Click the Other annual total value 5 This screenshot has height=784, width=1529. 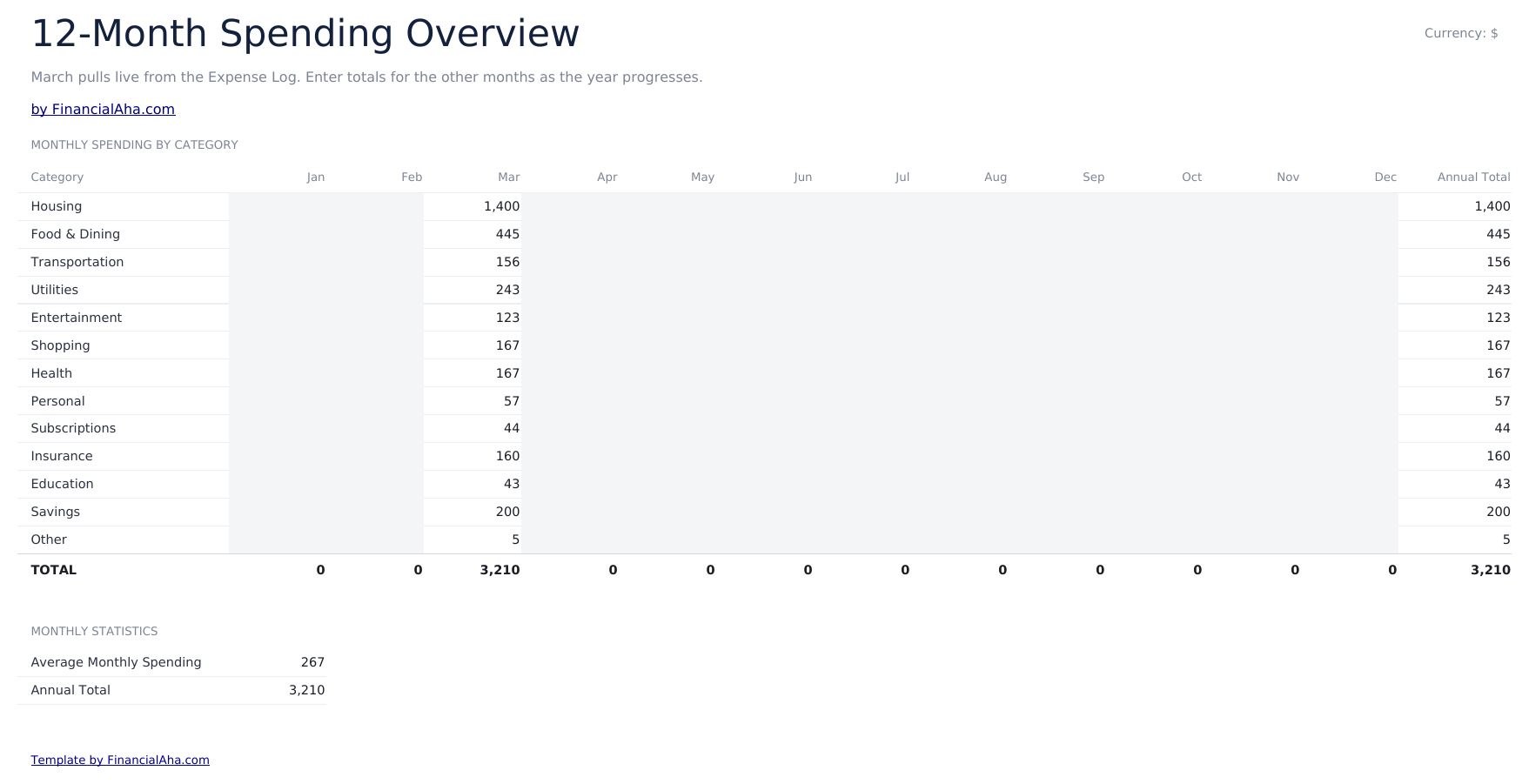pos(1506,539)
